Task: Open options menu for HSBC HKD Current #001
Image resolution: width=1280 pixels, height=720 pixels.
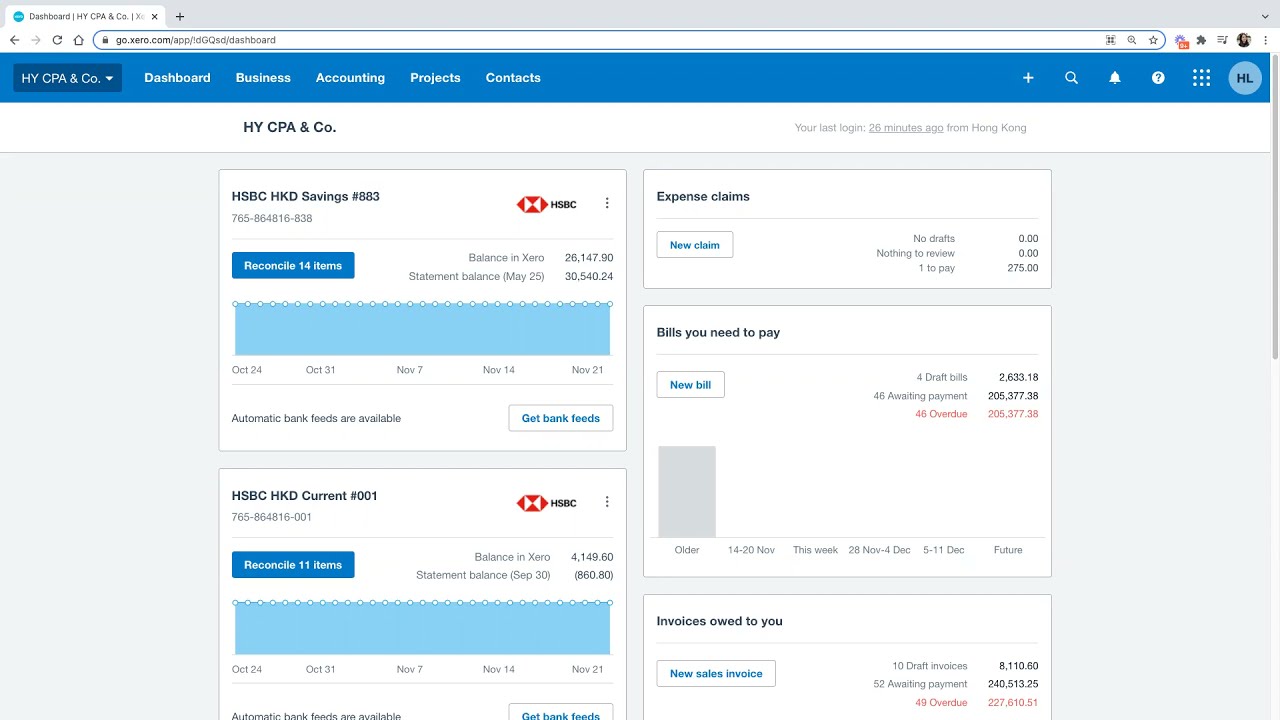Action: point(607,502)
